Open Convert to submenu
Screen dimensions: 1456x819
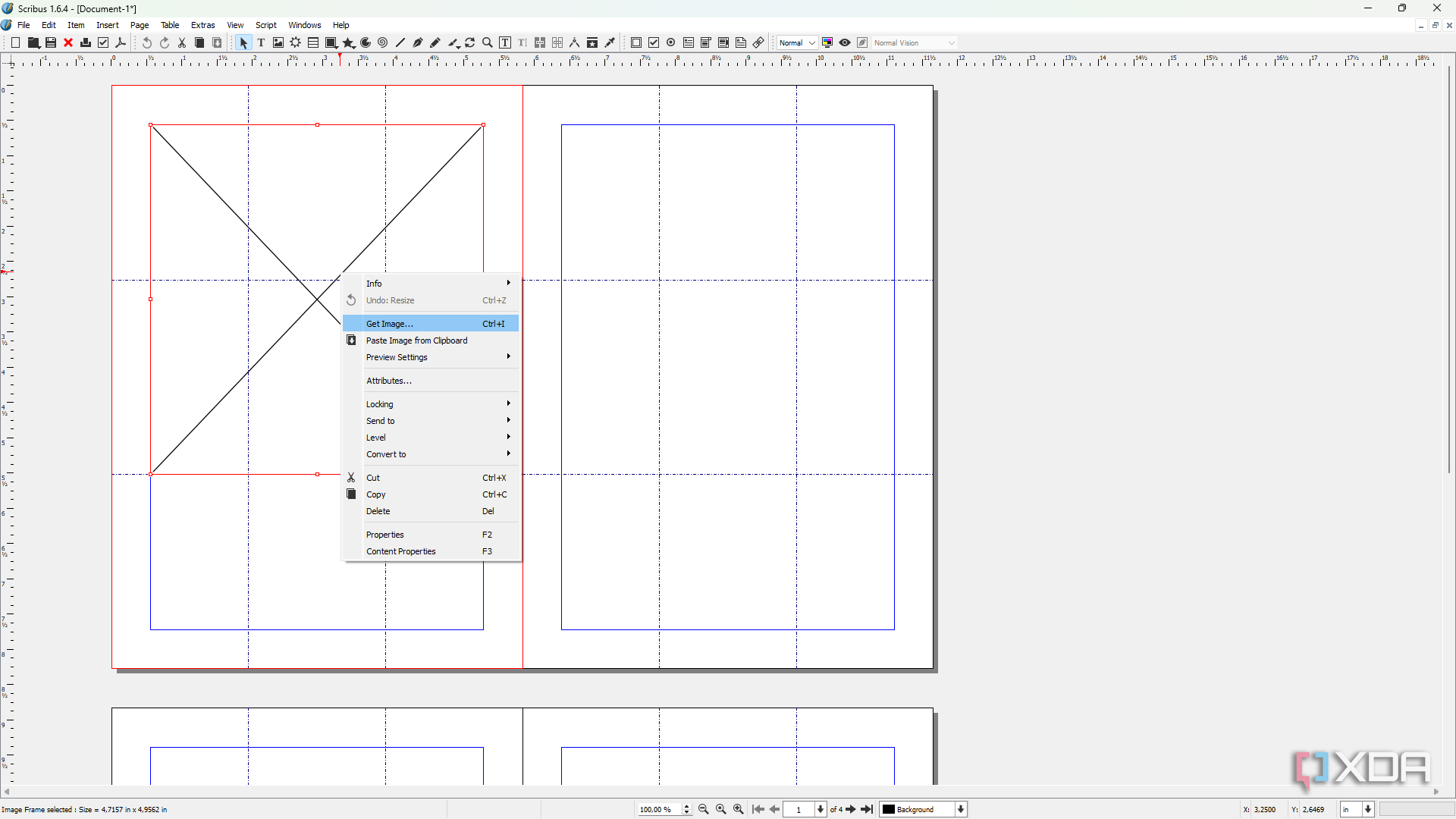coord(431,454)
